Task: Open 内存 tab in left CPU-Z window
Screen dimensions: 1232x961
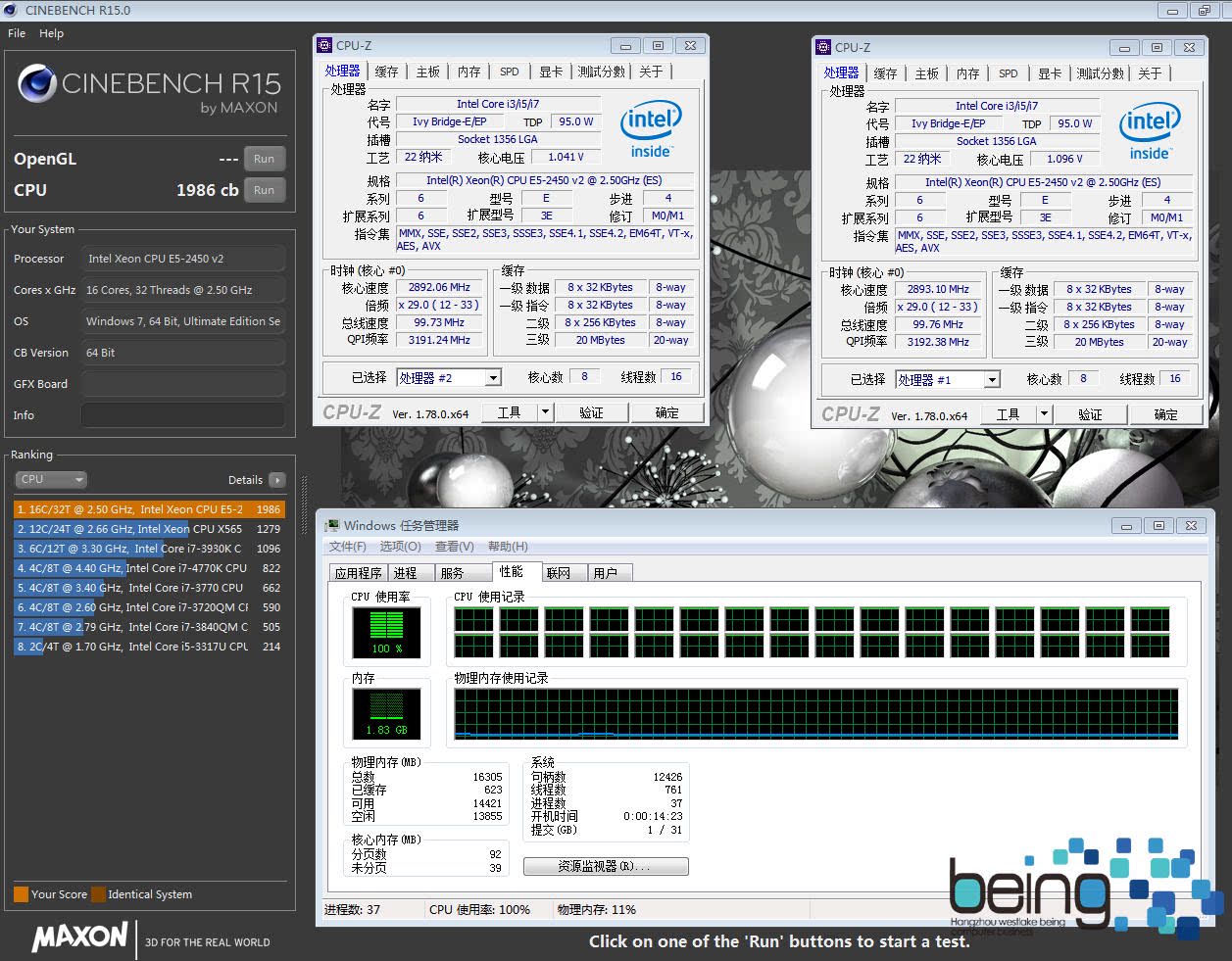Action: click(468, 72)
